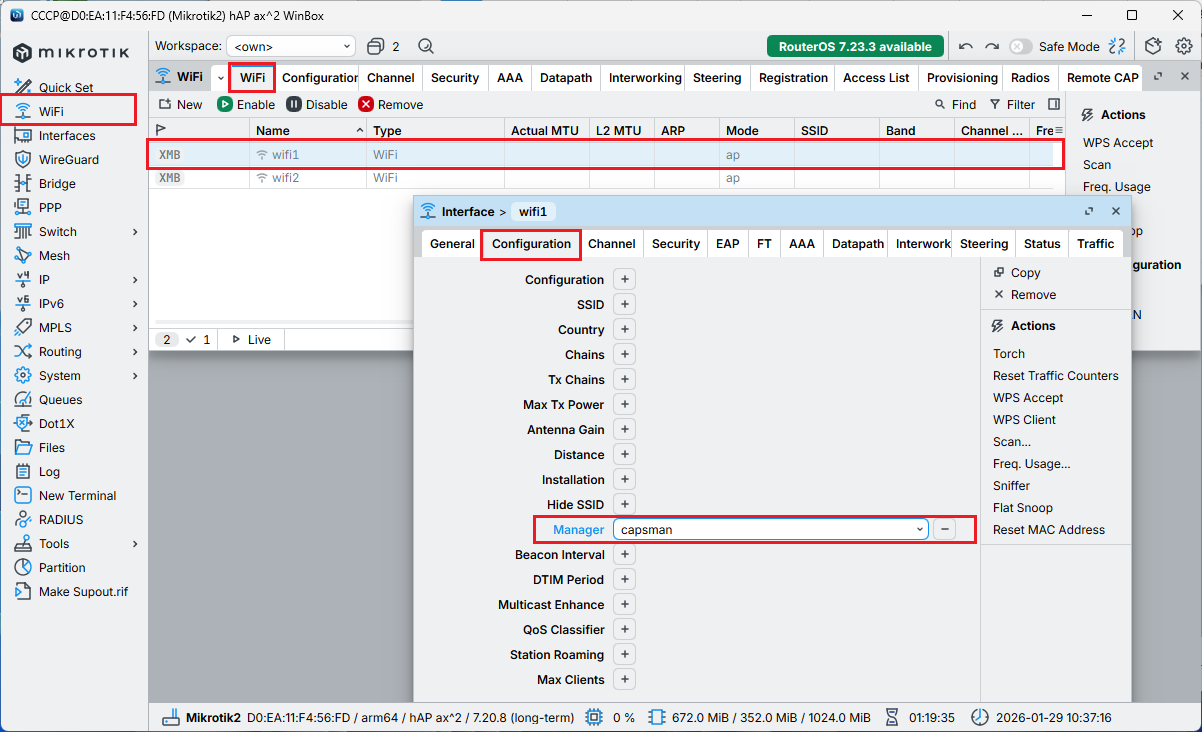The width and height of the screenshot is (1202, 732).
Task: Click Disable button in WiFi toolbar
Action: [x=317, y=104]
